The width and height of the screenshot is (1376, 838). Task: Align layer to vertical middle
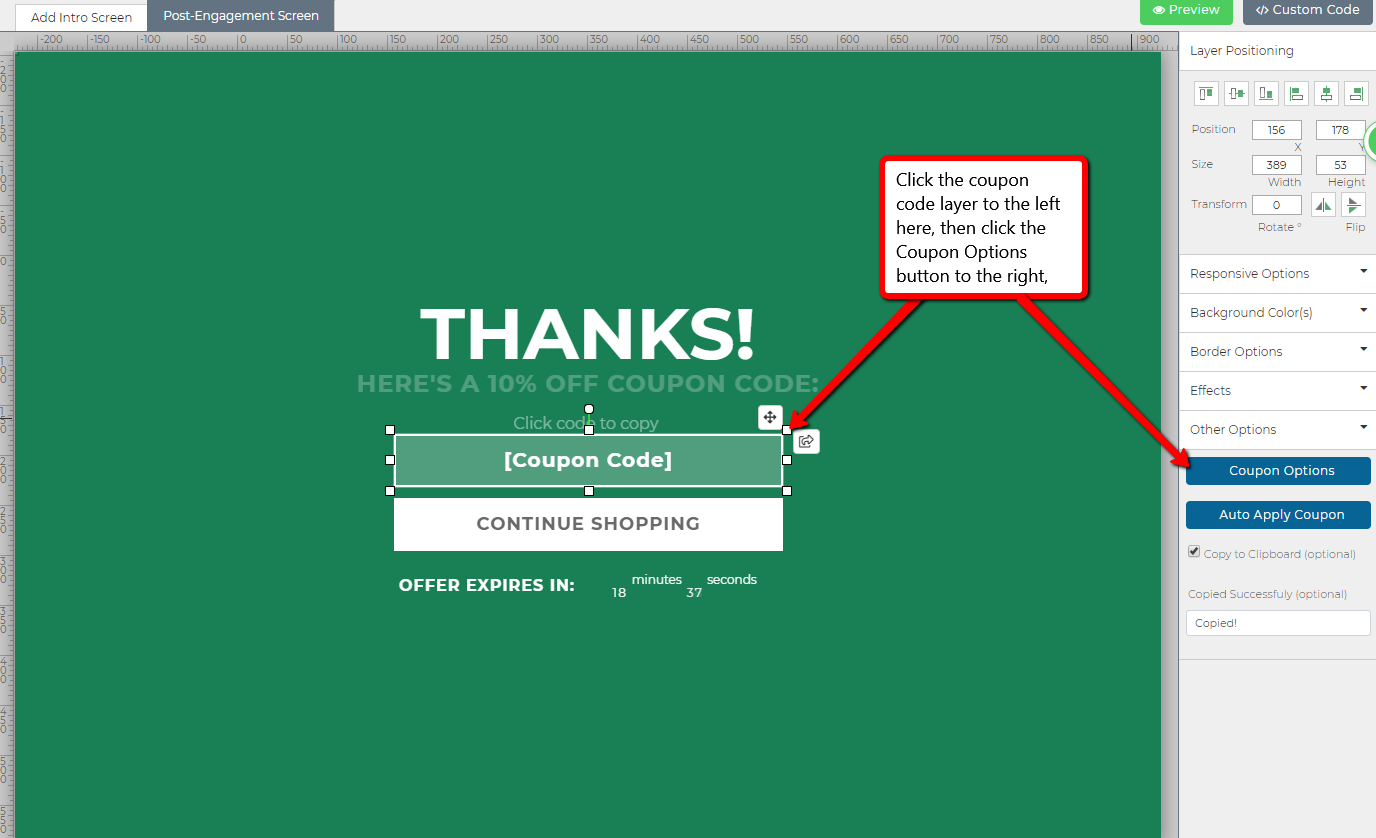pos(1237,94)
